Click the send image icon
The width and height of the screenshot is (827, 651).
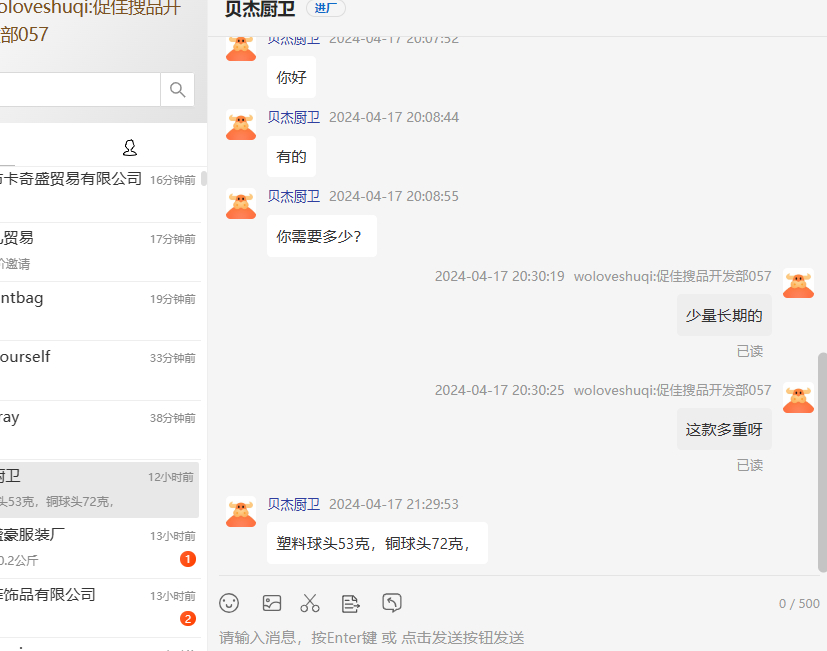pyautogui.click(x=271, y=603)
